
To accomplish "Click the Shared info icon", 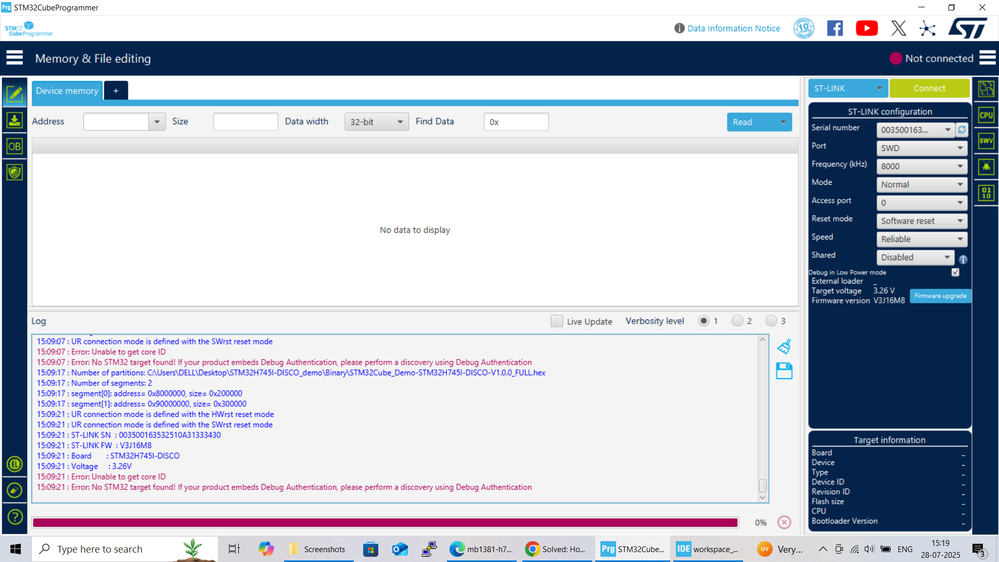I will [963, 259].
